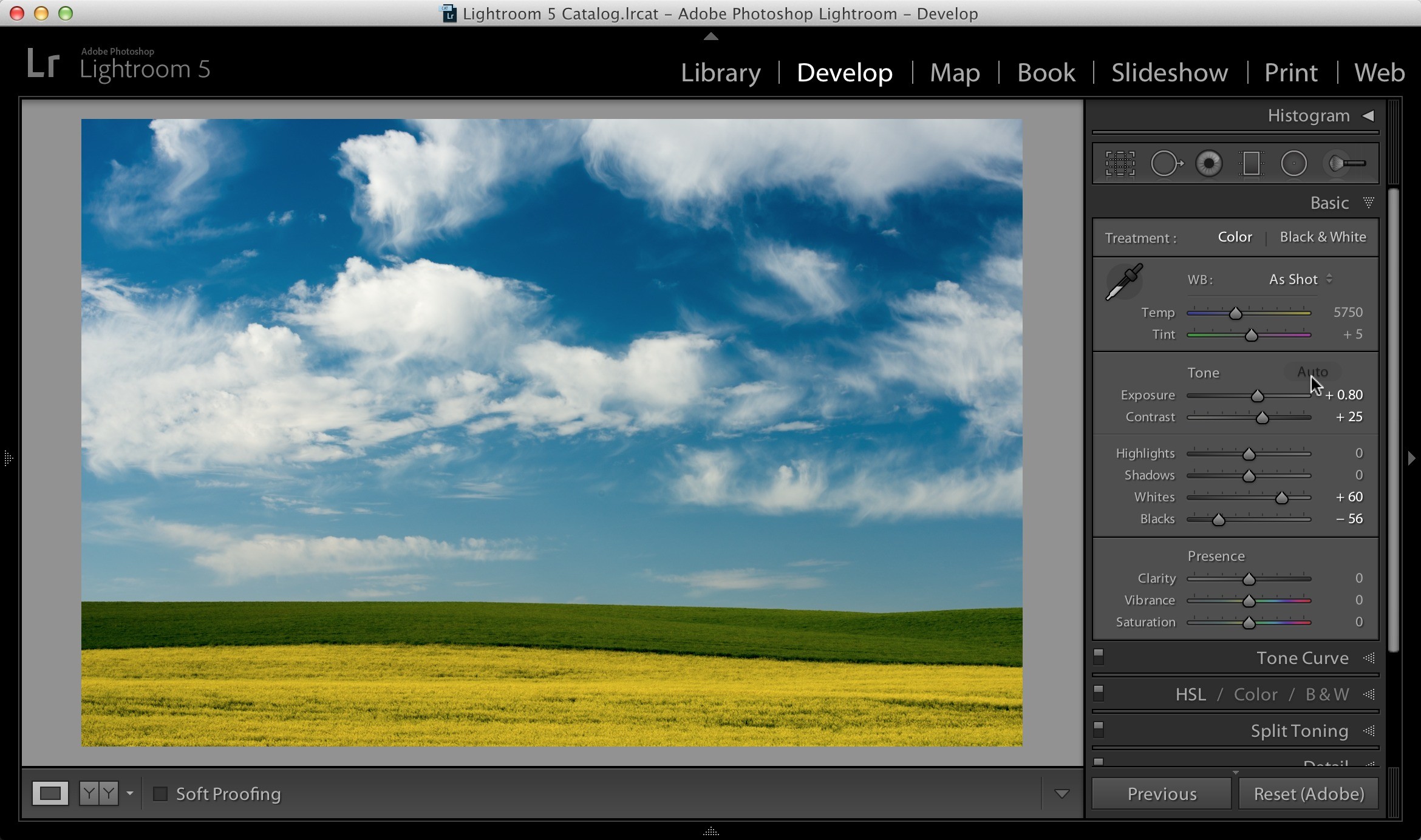
Task: Select the Adjustment Brush tool
Action: tap(1347, 164)
